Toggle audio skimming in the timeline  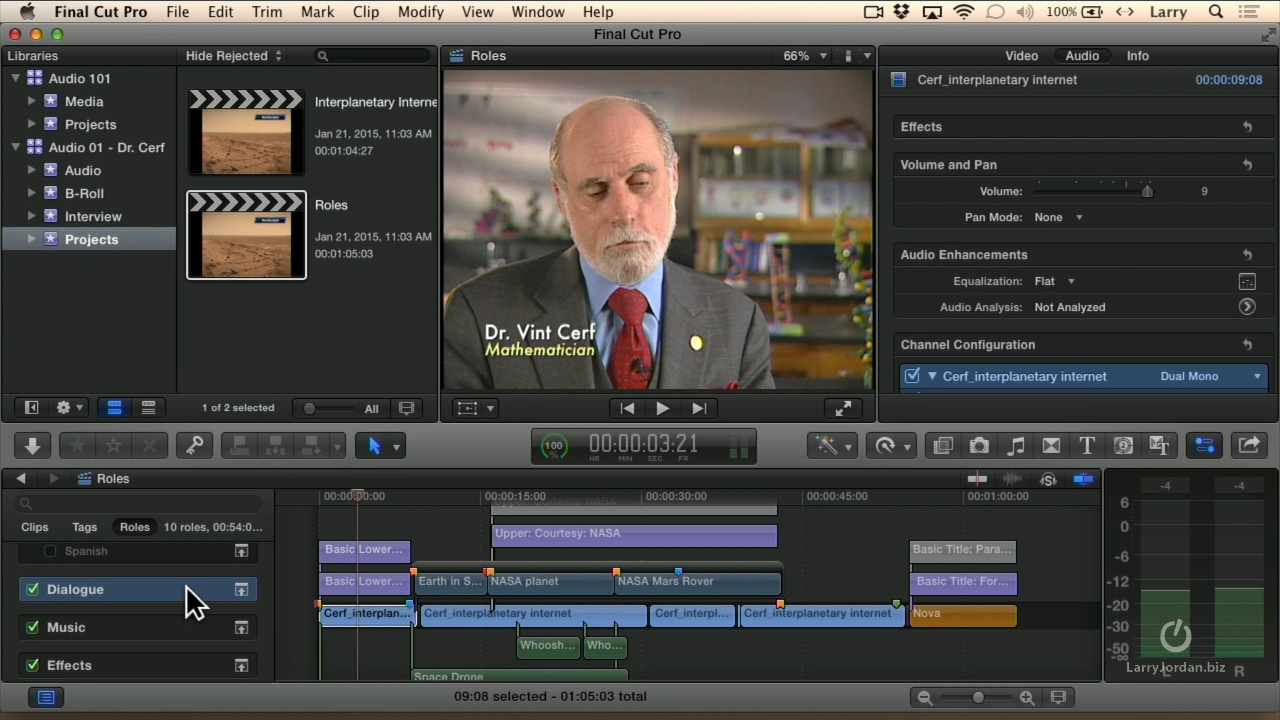(x=1013, y=479)
